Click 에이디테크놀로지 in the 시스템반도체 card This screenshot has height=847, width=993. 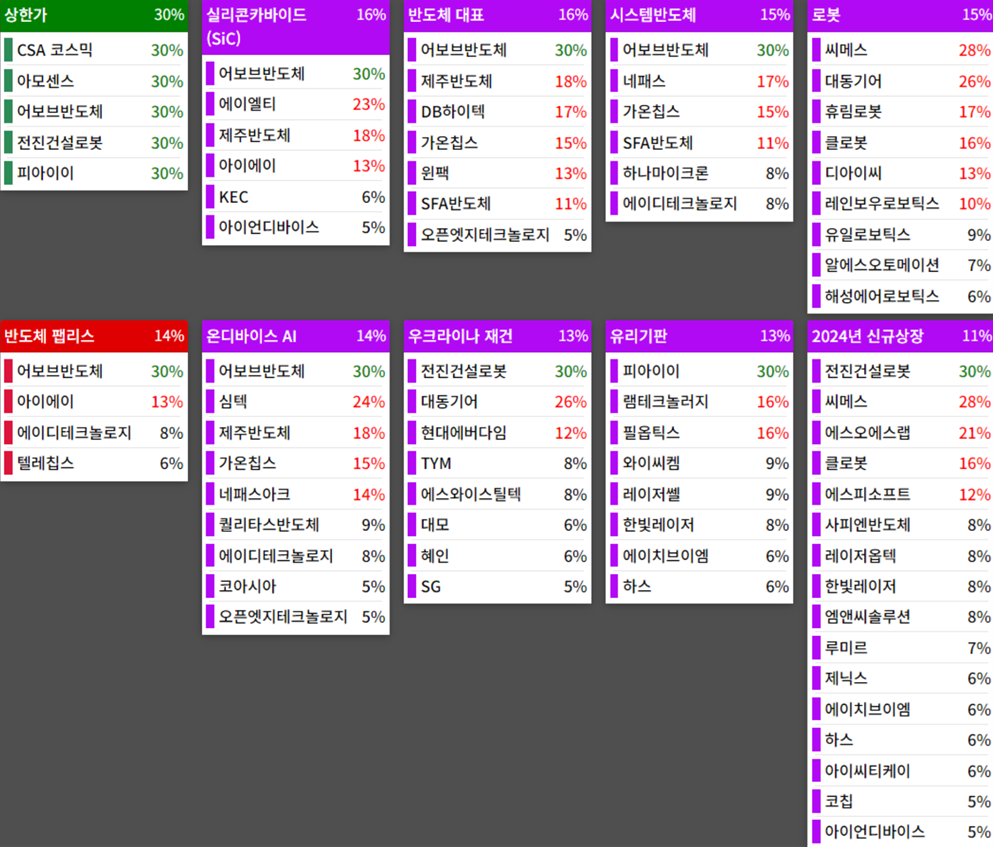tap(699, 203)
